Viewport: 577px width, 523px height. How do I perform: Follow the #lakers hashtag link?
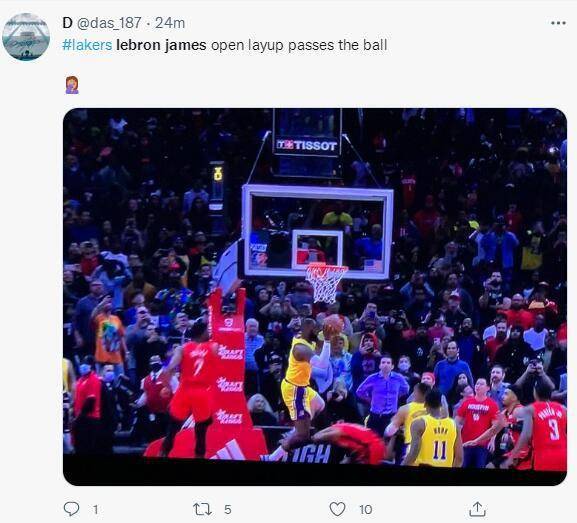[x=87, y=45]
